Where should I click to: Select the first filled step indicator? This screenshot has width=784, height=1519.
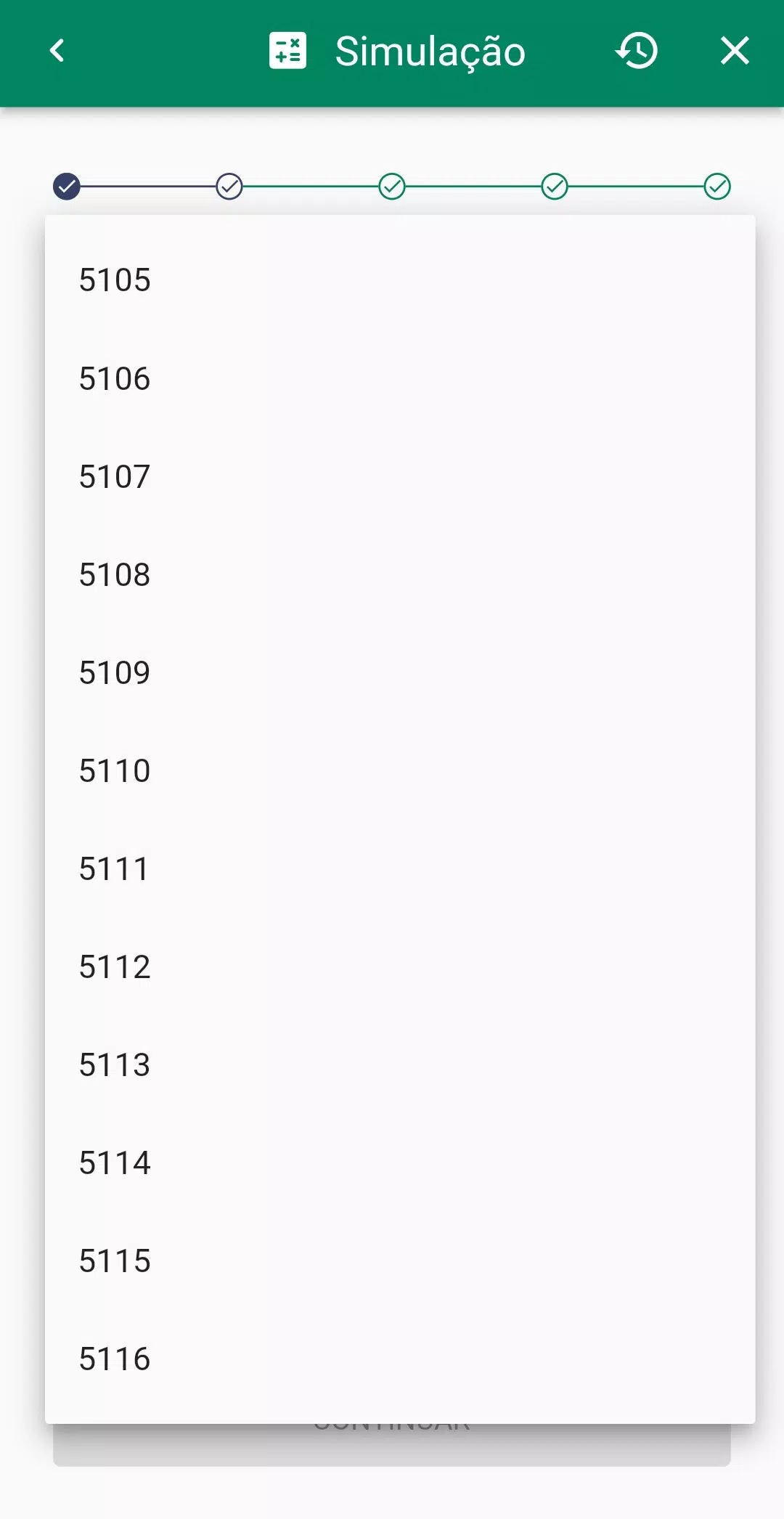pyautogui.click(x=67, y=187)
